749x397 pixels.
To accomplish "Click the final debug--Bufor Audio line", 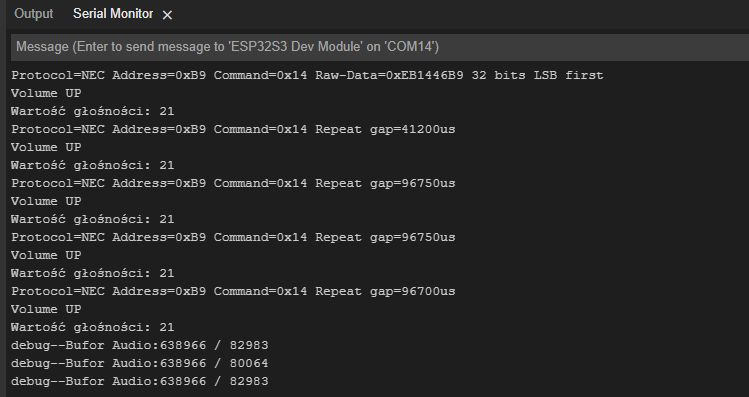I will [x=139, y=381].
